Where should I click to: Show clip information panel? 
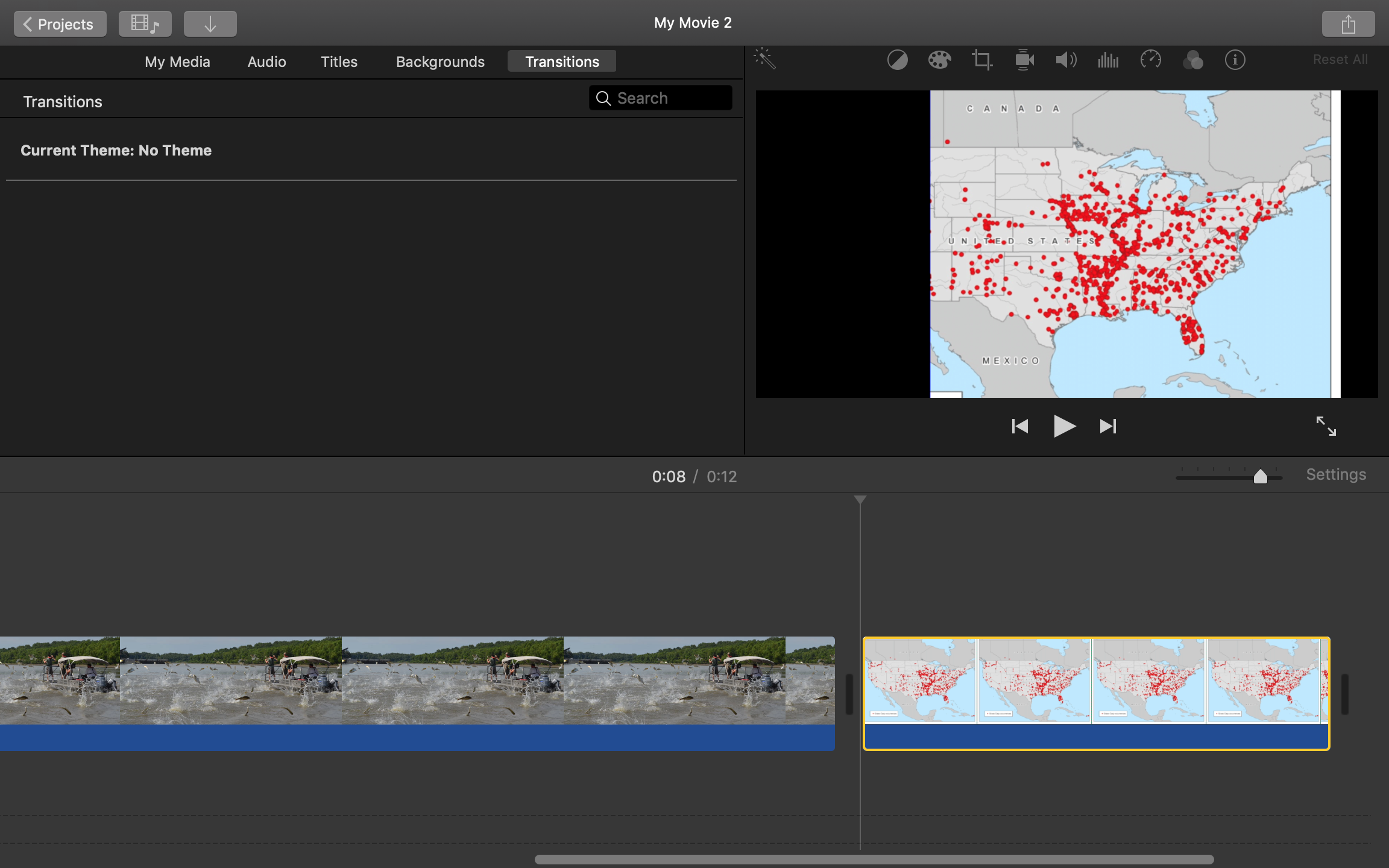[1235, 60]
